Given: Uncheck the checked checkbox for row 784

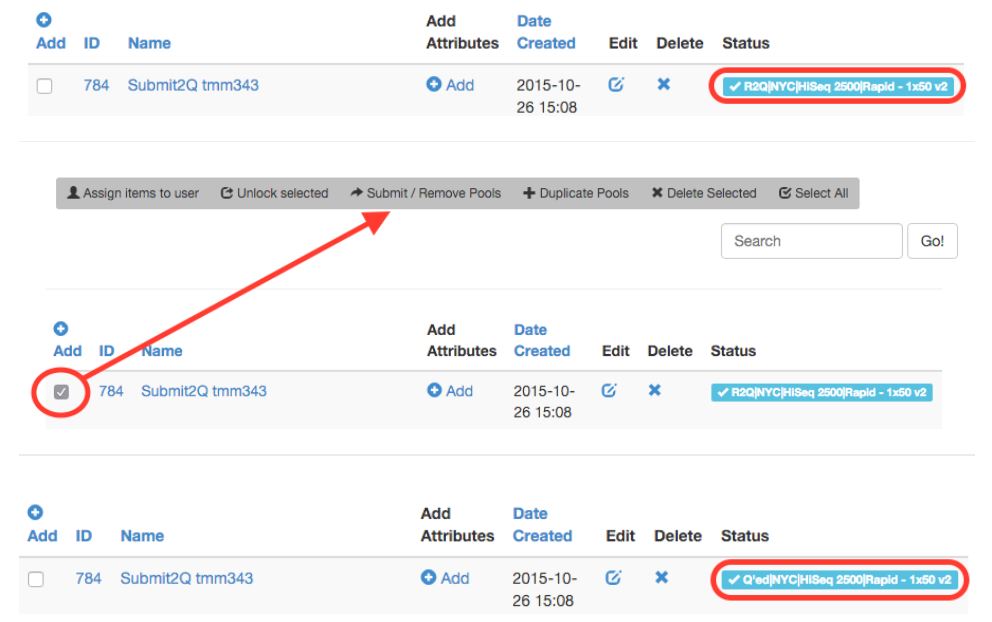Looking at the screenshot, I should 61,392.
